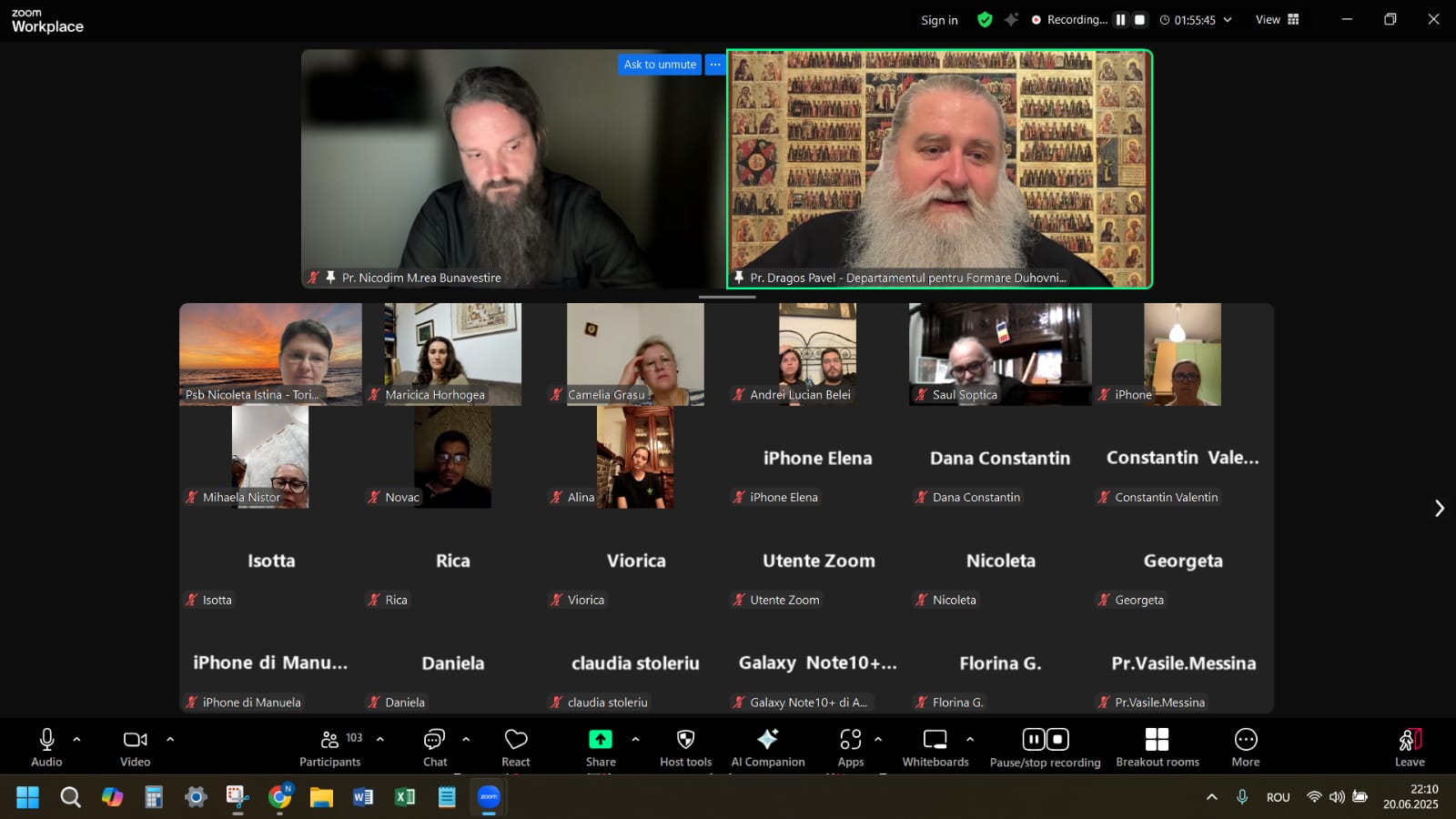Open the More options menu

click(1246, 746)
